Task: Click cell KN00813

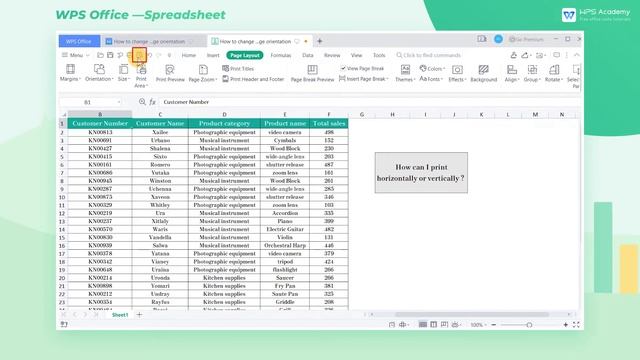Action: [100, 132]
